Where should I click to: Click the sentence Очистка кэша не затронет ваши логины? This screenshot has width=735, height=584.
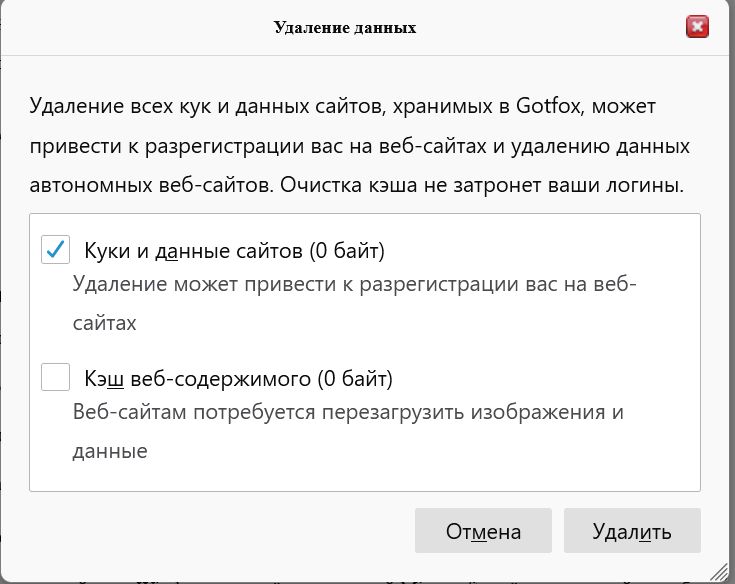tap(482, 186)
